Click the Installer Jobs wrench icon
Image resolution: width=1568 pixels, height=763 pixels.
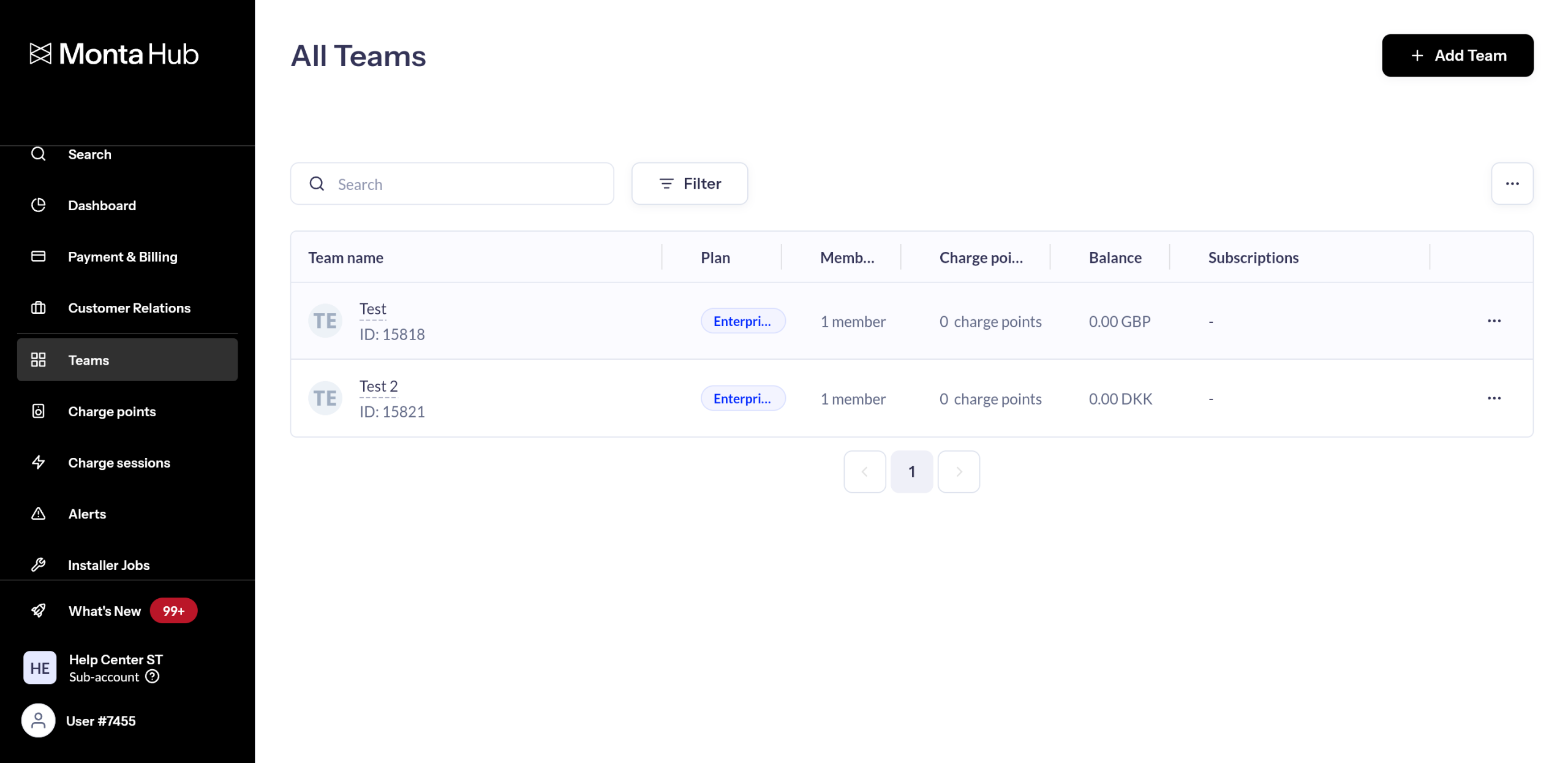(x=39, y=564)
